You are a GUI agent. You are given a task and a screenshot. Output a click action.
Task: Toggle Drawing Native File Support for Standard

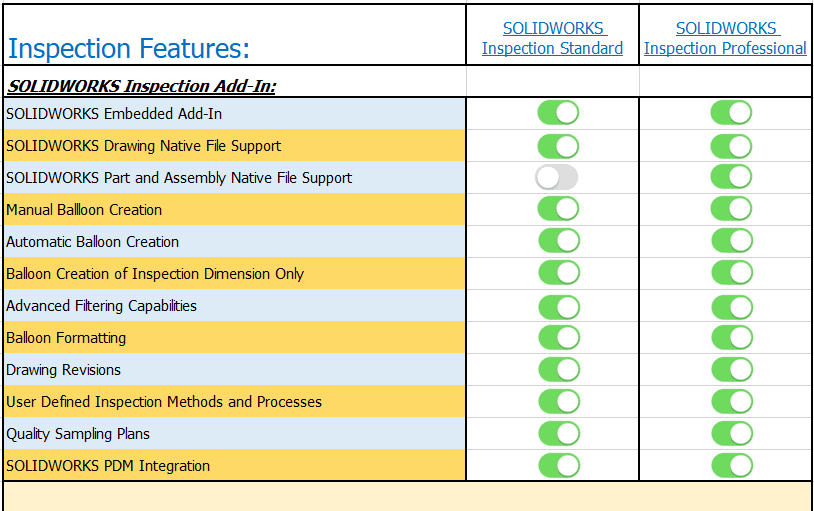(x=558, y=146)
